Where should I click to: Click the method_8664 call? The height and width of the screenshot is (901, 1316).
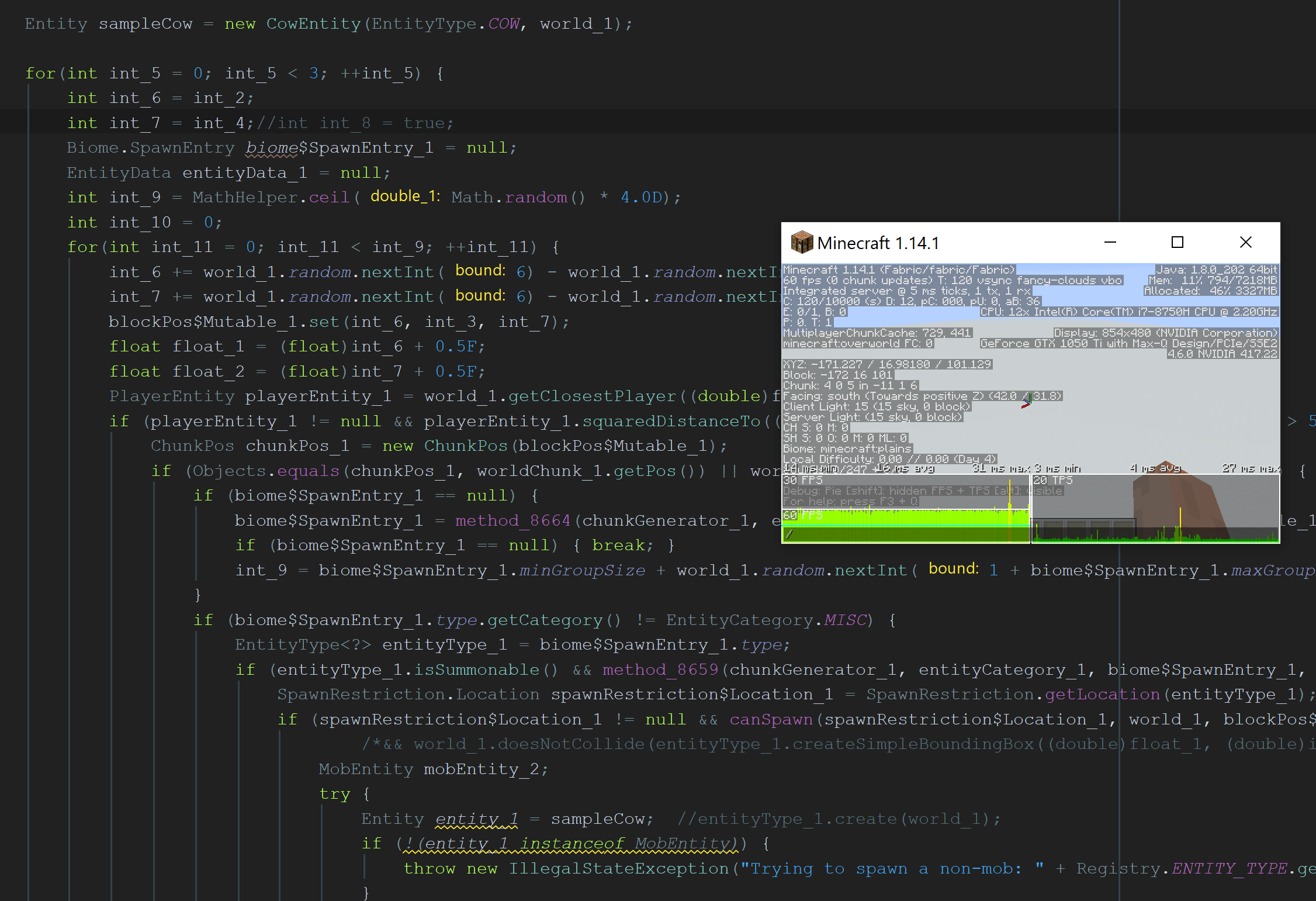click(512, 520)
